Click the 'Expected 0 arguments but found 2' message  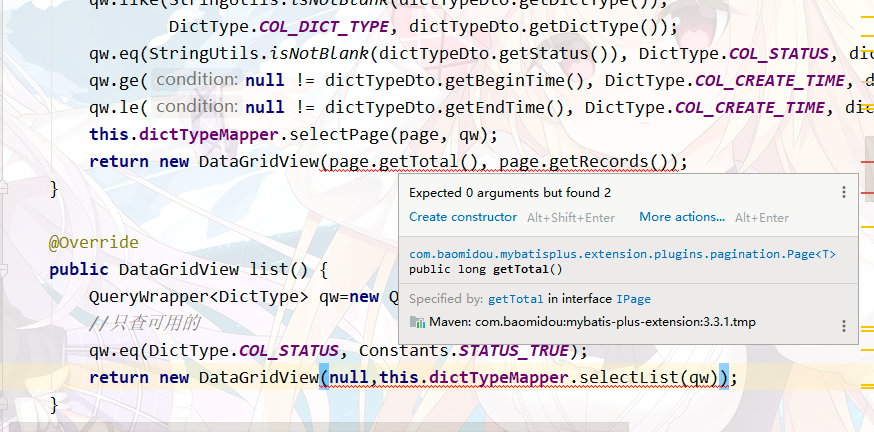[510, 193]
